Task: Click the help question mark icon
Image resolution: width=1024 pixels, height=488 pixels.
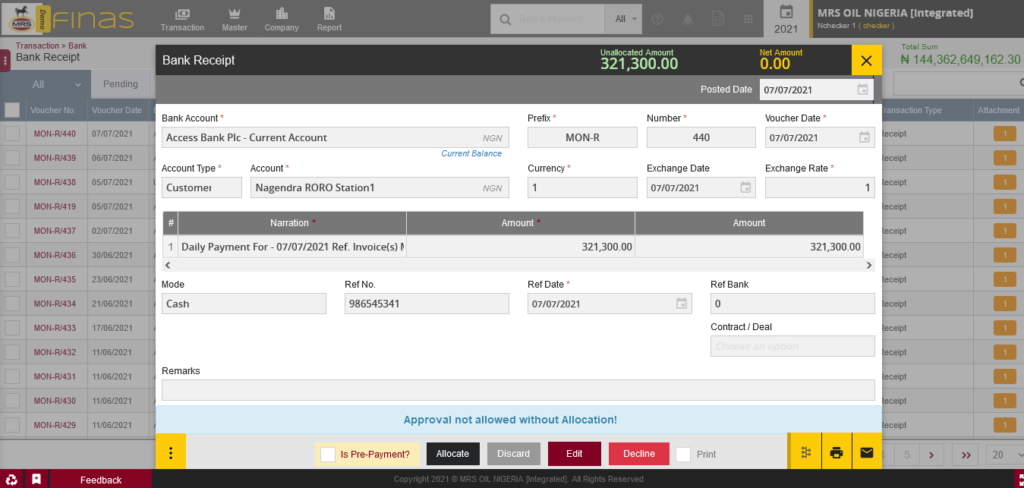Action: (x=658, y=20)
